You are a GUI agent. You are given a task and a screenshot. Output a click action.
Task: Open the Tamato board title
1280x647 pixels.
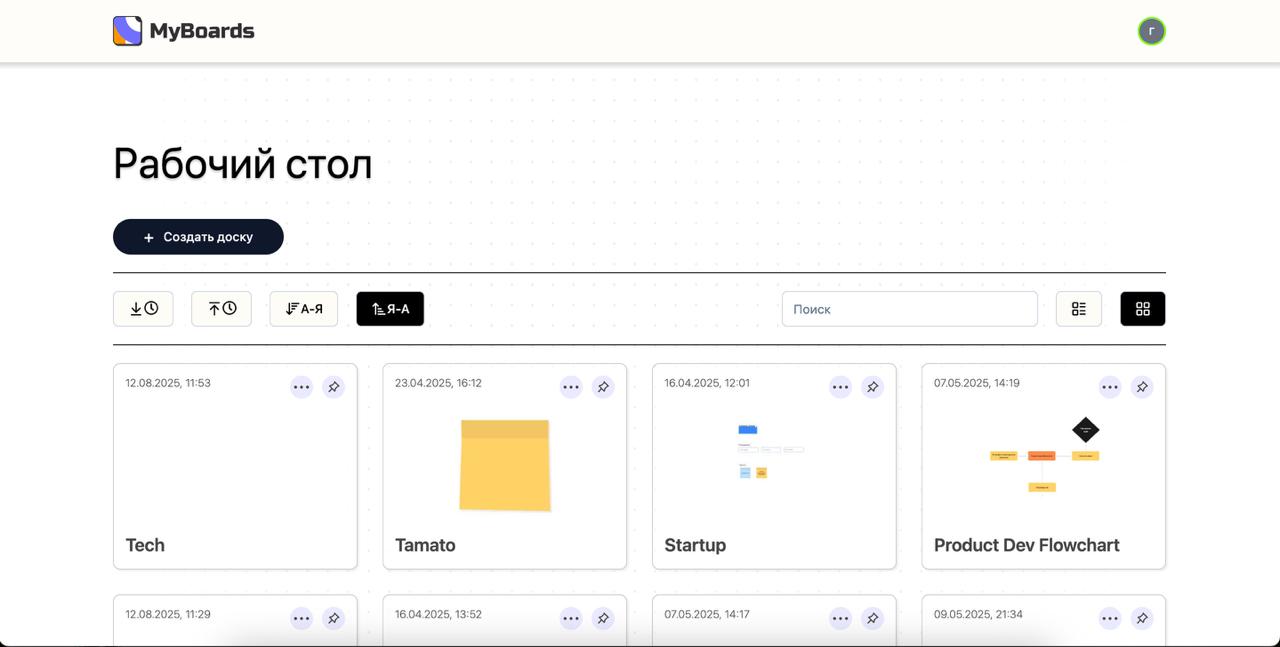pos(425,545)
